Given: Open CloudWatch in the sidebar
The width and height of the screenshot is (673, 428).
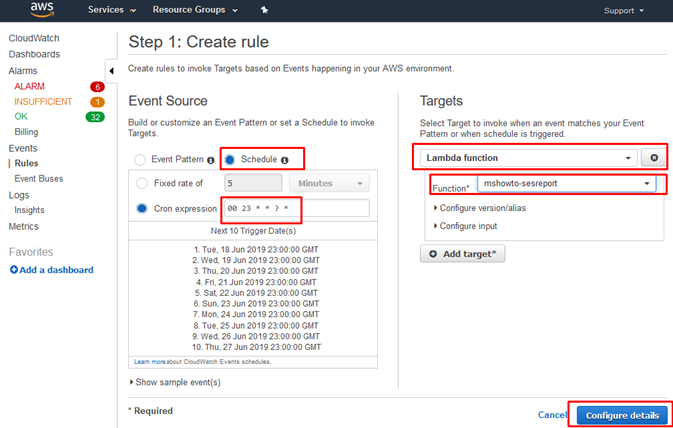Looking at the screenshot, I should [34, 38].
